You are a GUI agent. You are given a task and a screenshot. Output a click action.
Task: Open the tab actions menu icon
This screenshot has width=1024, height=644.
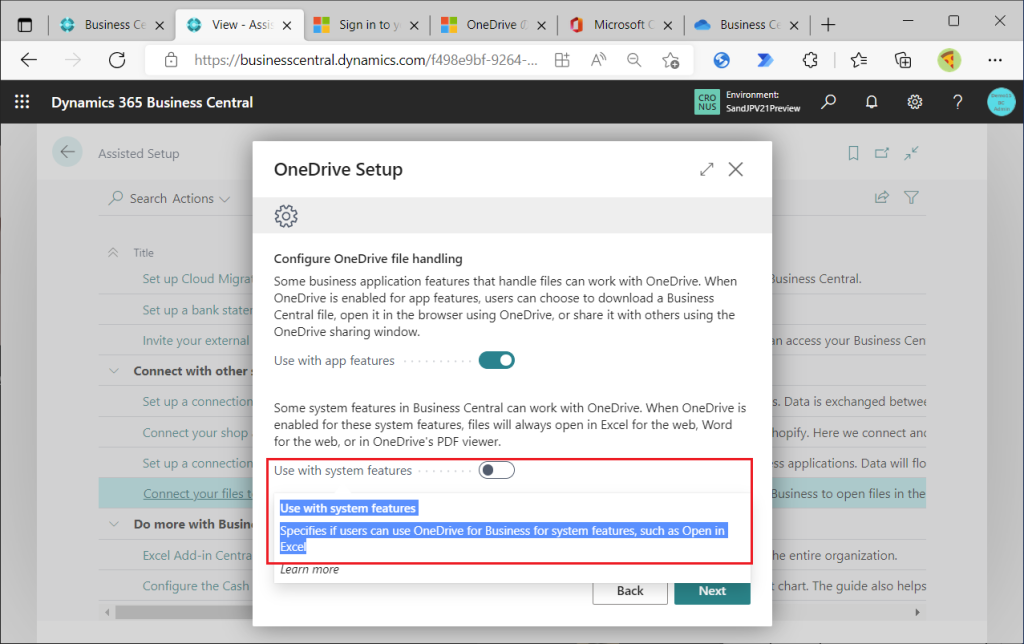click(25, 25)
